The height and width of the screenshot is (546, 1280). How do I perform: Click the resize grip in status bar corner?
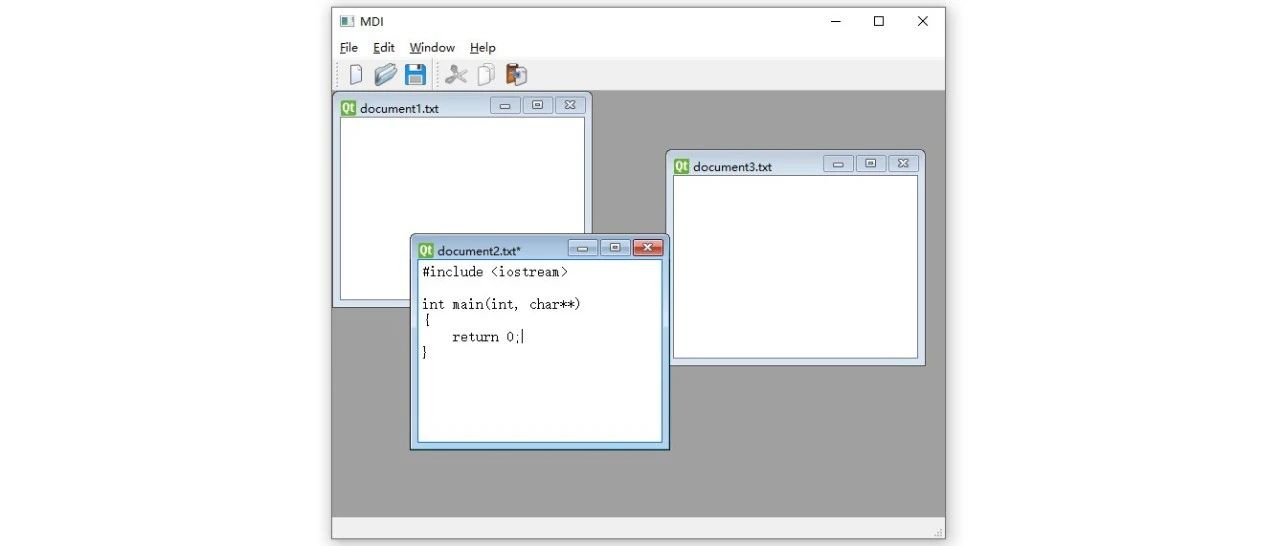coord(938,532)
